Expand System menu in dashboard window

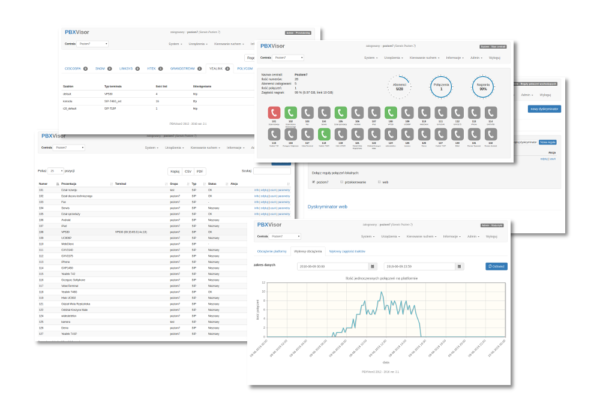point(370,58)
